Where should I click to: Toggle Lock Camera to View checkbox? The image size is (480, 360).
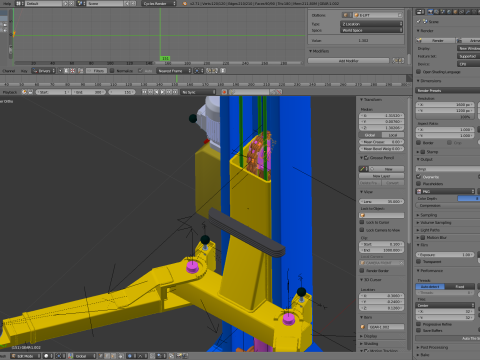pos(362,230)
